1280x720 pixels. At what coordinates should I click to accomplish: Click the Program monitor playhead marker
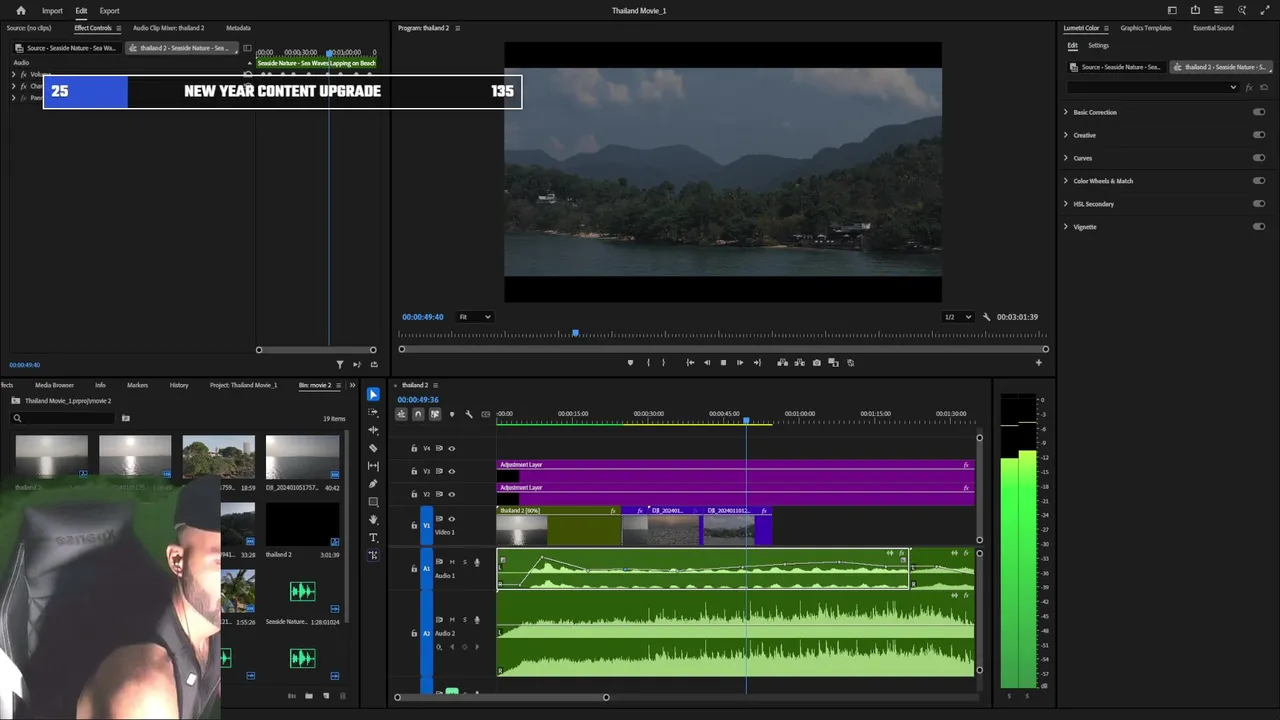tap(575, 333)
